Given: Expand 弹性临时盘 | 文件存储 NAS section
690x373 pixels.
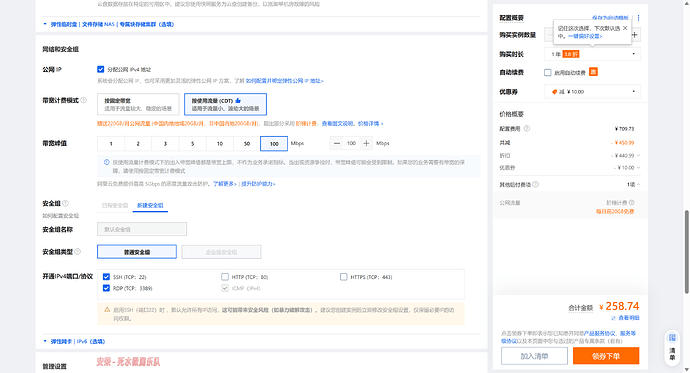Looking at the screenshot, I should [108, 24].
